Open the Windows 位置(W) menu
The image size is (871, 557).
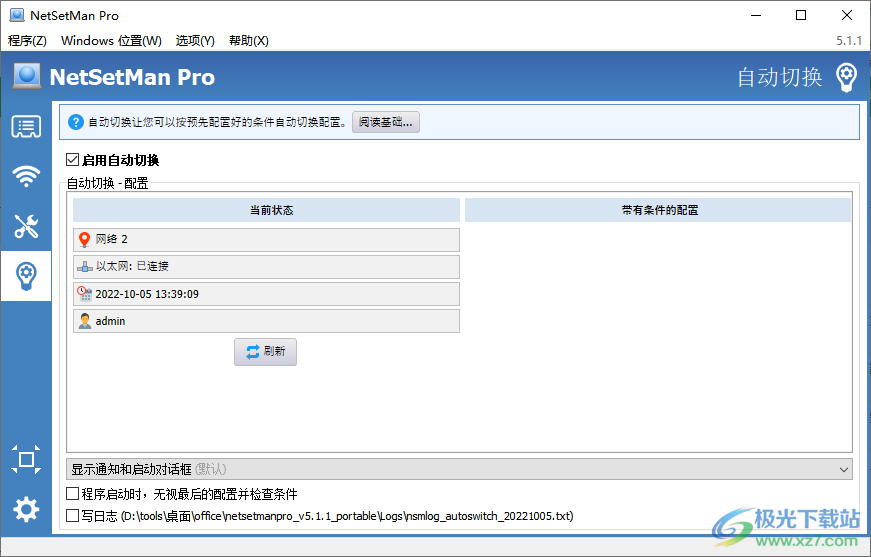(x=111, y=41)
